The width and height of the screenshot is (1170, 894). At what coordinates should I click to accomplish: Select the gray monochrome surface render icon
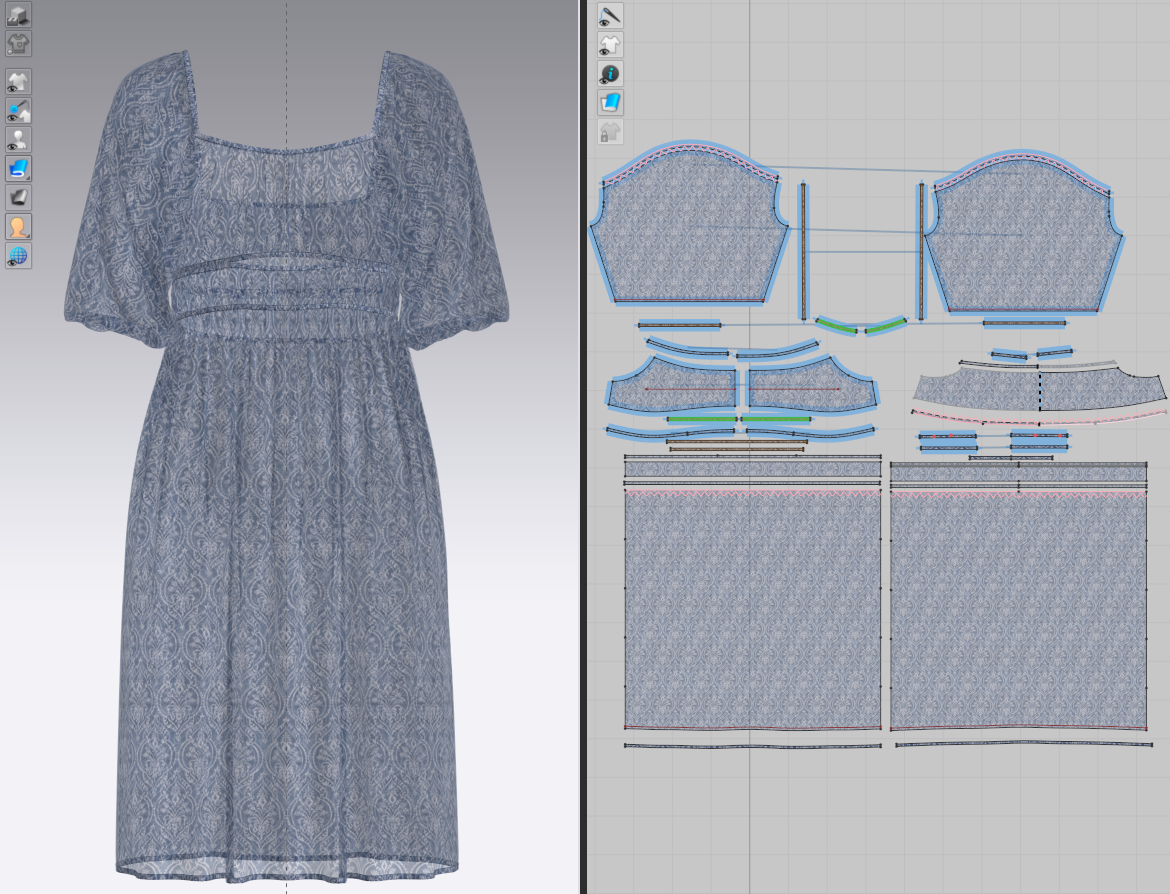pos(18,198)
